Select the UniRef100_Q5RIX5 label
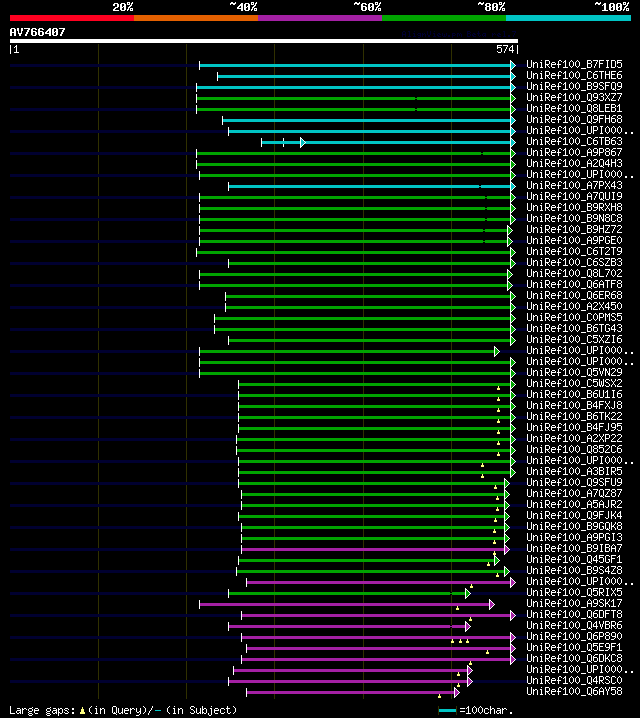 coord(574,592)
